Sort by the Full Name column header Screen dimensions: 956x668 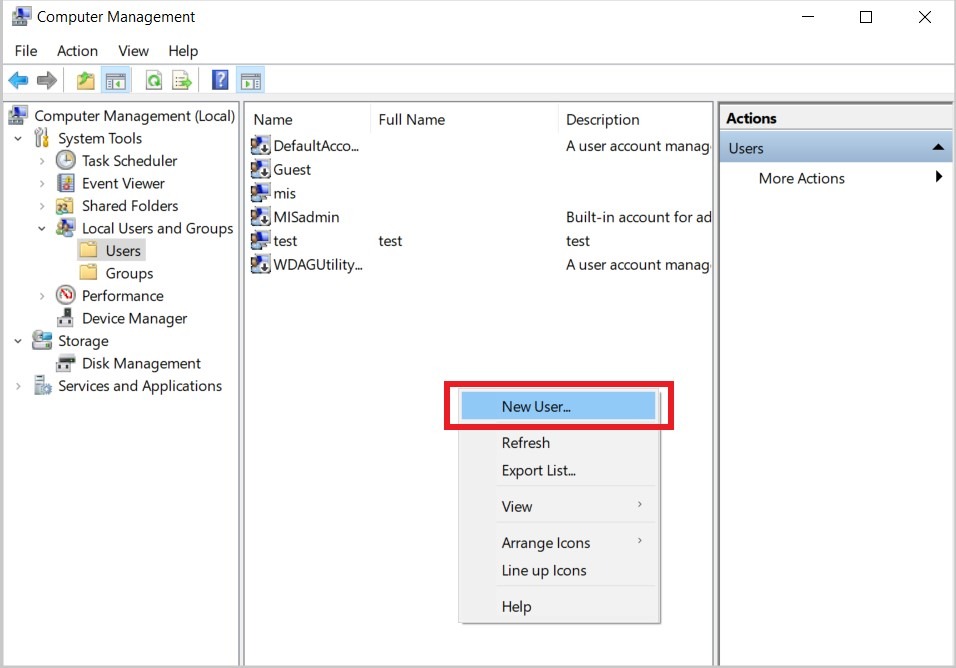coord(411,119)
